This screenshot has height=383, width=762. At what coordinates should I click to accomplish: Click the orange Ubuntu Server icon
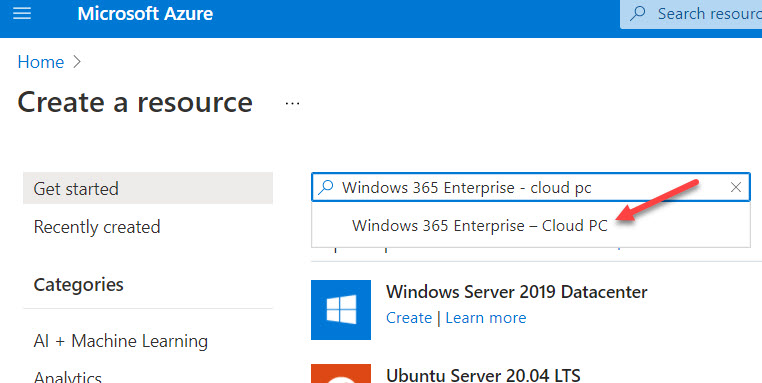341,373
